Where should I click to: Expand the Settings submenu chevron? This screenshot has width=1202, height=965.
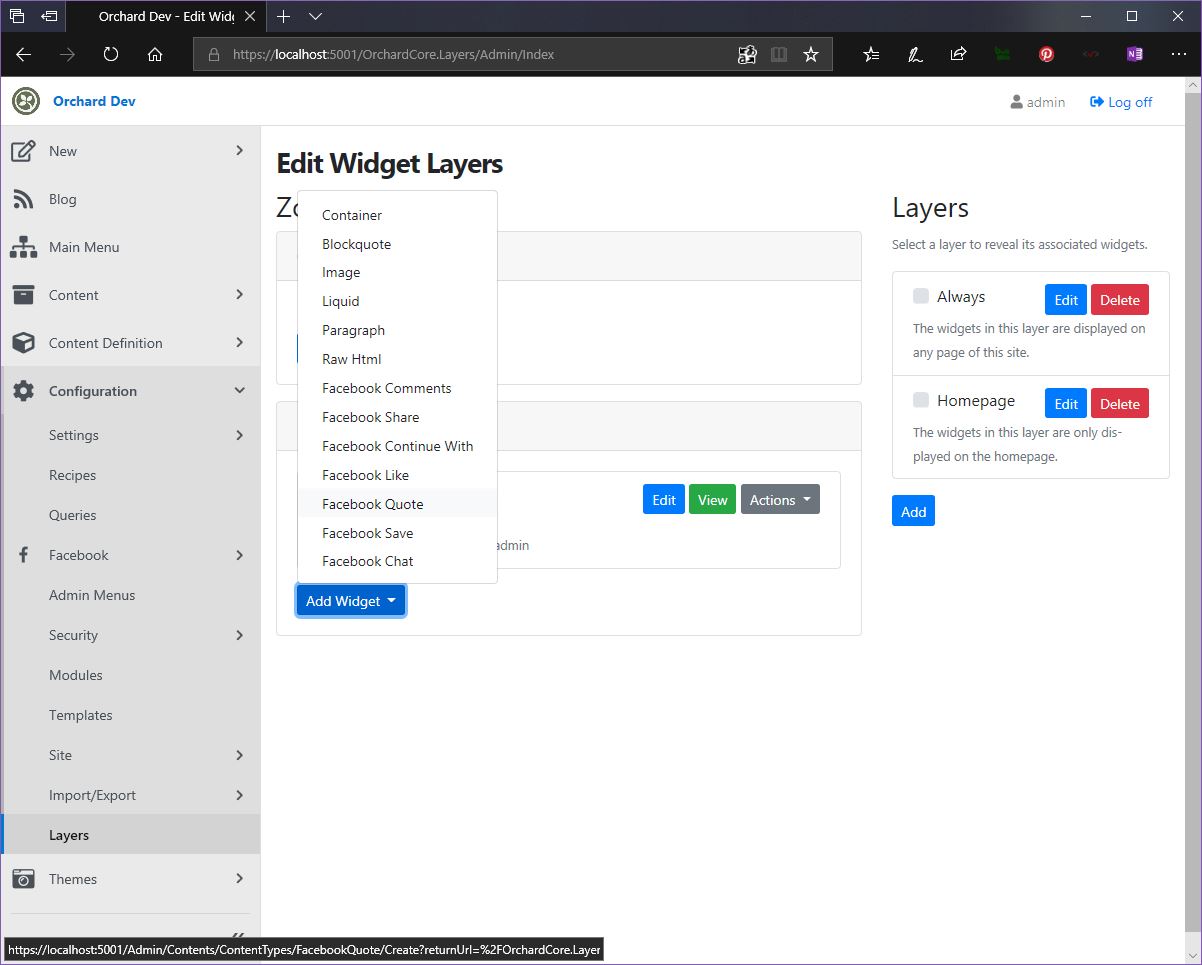point(239,435)
